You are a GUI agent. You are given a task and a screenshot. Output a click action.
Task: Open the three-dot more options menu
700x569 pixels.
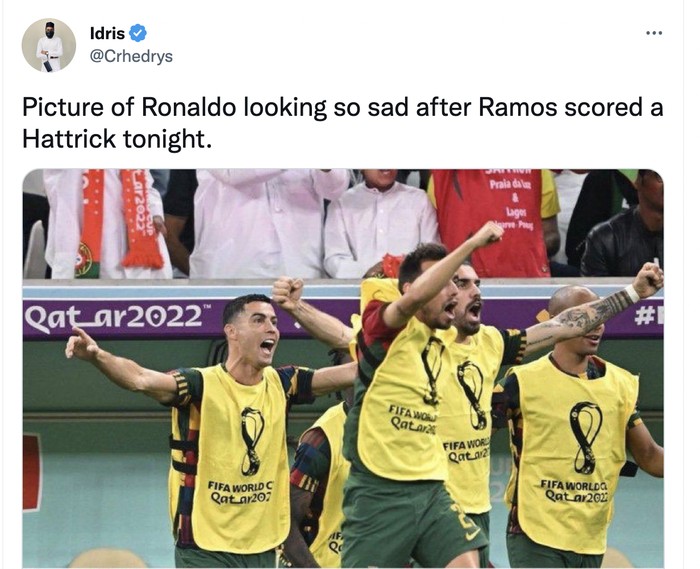654,33
